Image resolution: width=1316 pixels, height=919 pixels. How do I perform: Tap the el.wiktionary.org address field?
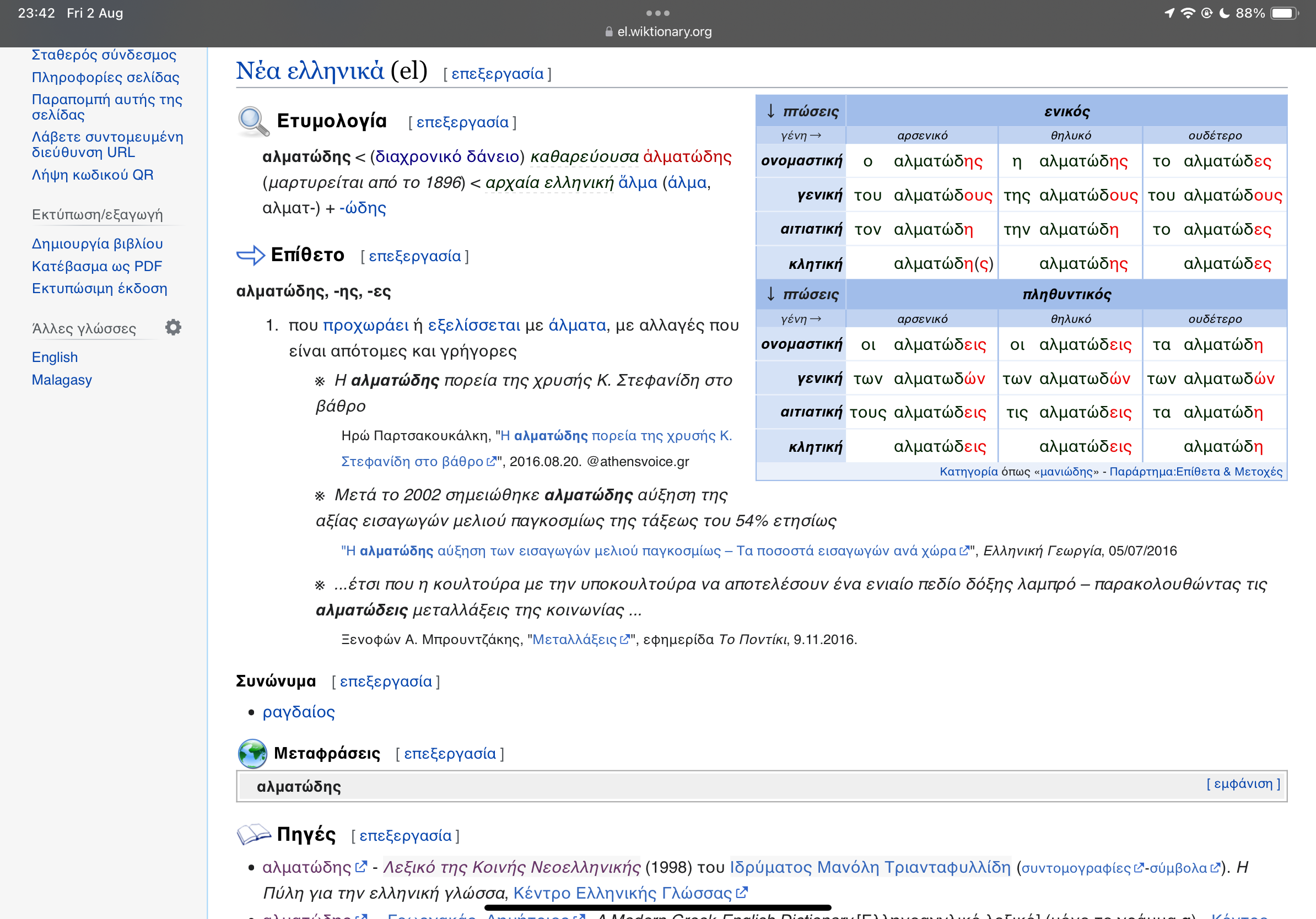(x=664, y=32)
